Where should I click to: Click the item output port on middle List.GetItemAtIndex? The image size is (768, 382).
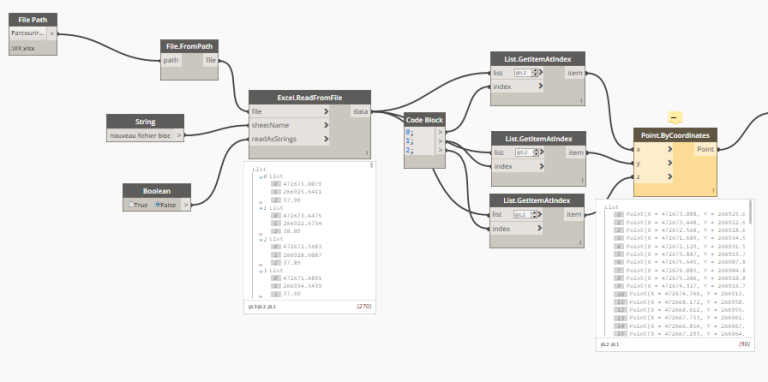(x=576, y=152)
